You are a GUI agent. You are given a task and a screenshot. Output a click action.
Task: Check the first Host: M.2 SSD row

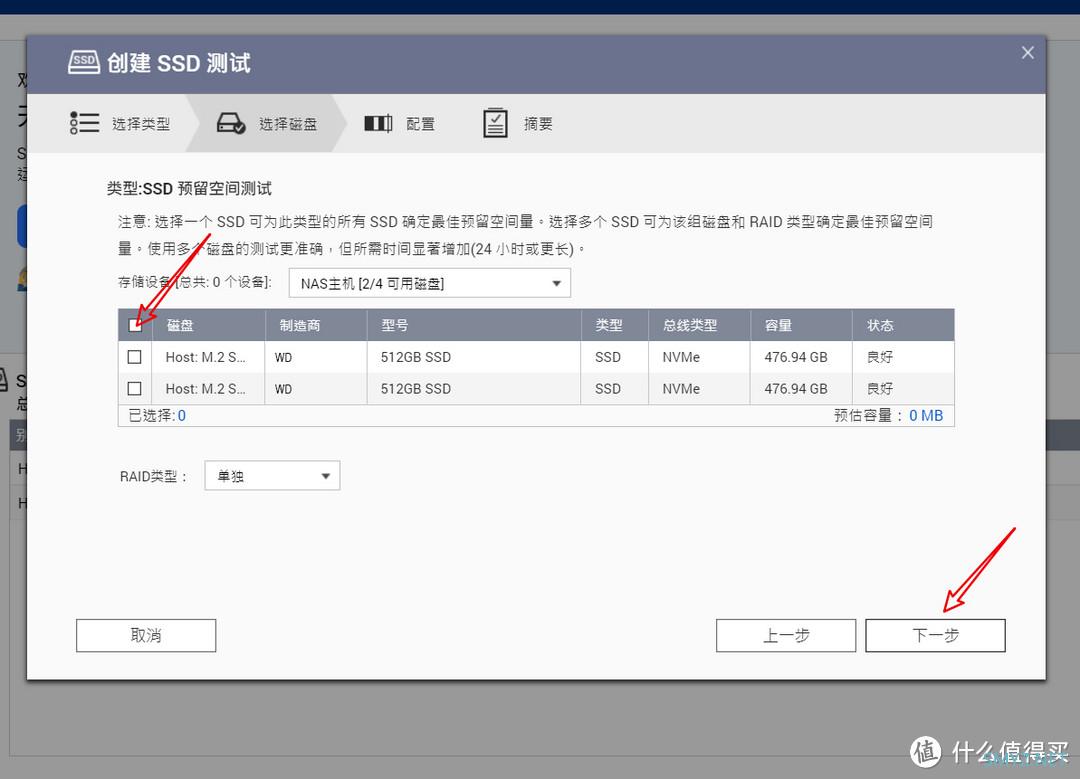coord(135,357)
